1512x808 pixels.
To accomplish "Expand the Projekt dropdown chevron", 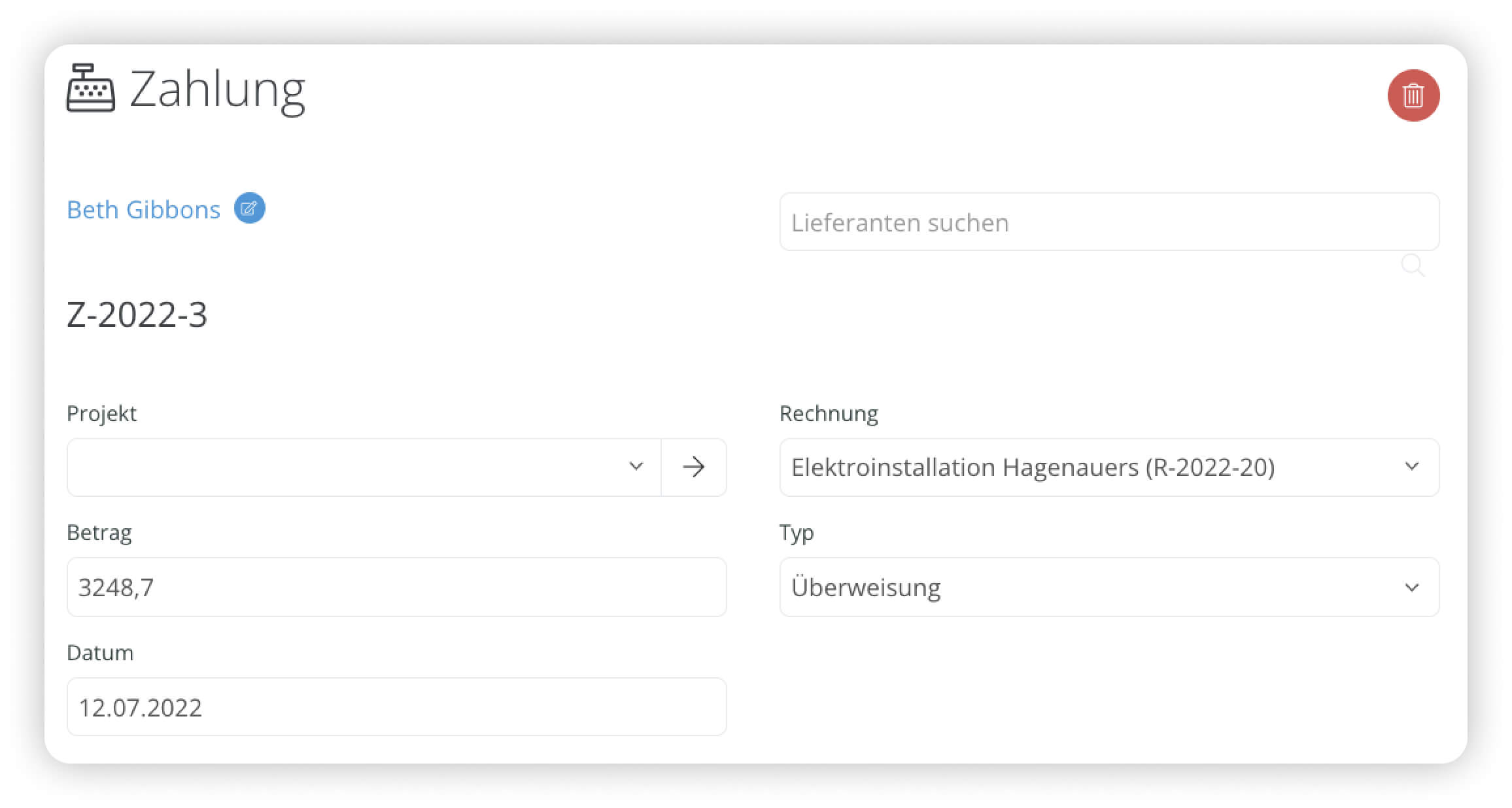I will point(636,467).
